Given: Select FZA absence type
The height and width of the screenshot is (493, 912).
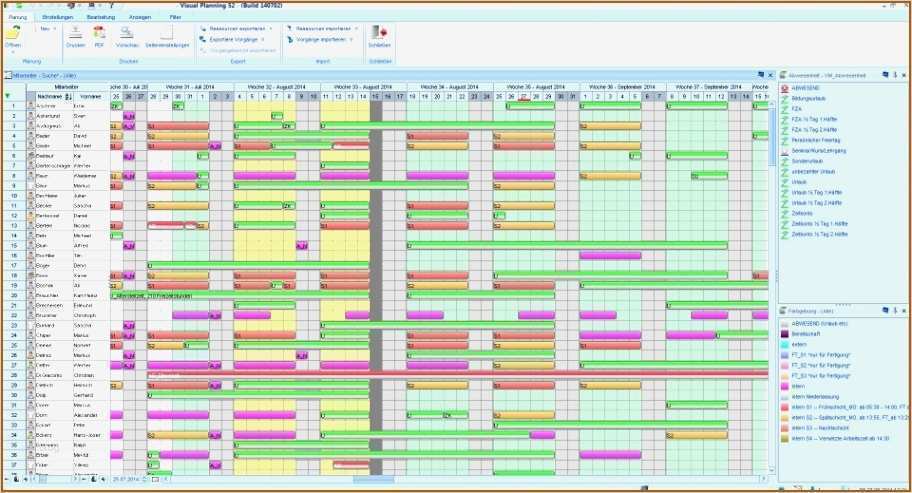Looking at the screenshot, I should click(x=796, y=109).
